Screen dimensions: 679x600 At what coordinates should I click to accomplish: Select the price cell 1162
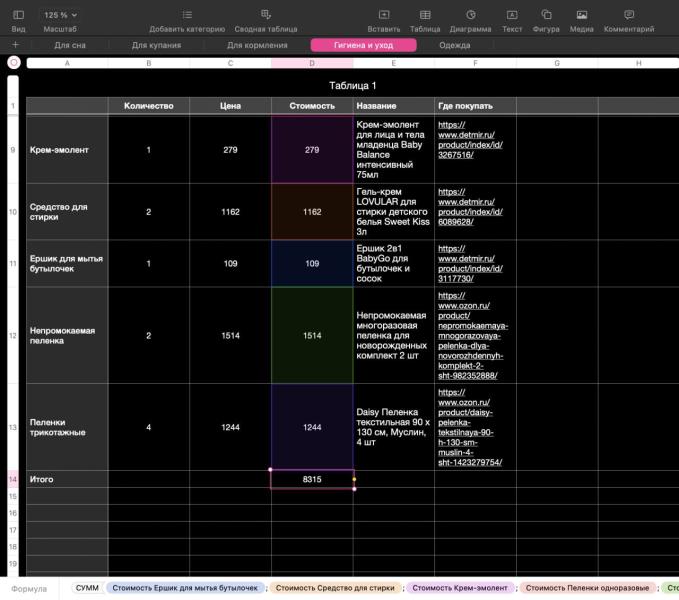tap(230, 212)
